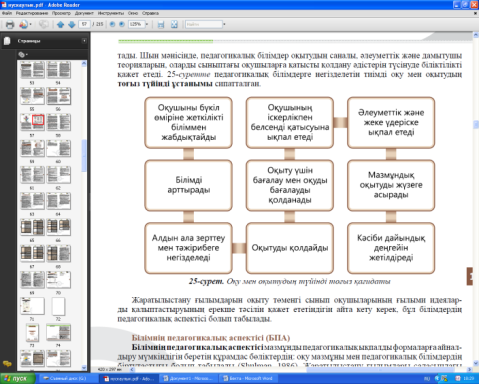
Task: Open the Просмотр menu
Action: (x=61, y=13)
